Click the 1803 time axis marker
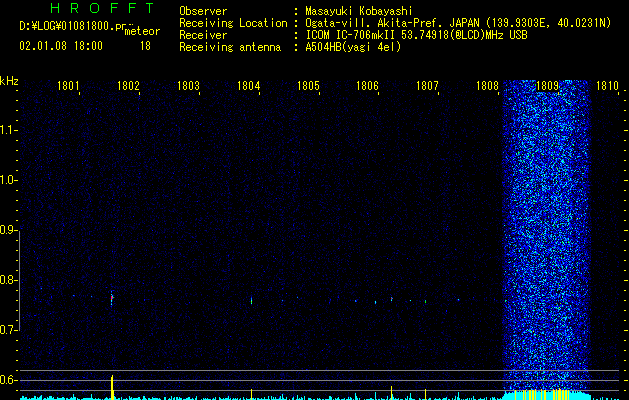Image resolution: width=629 pixels, height=400 pixels. 188,86
